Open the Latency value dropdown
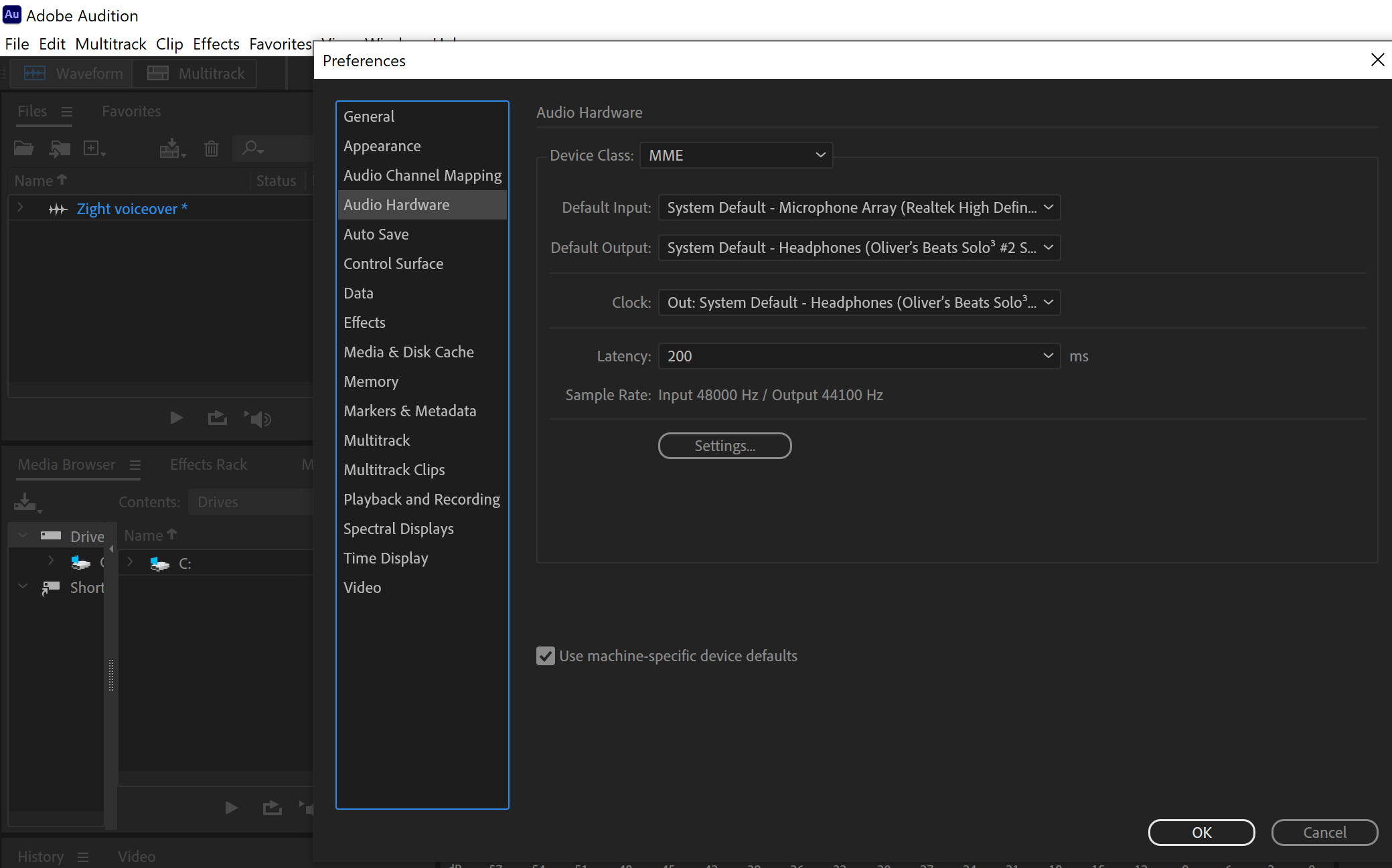Screen dimensions: 1392x868 (x=859, y=356)
